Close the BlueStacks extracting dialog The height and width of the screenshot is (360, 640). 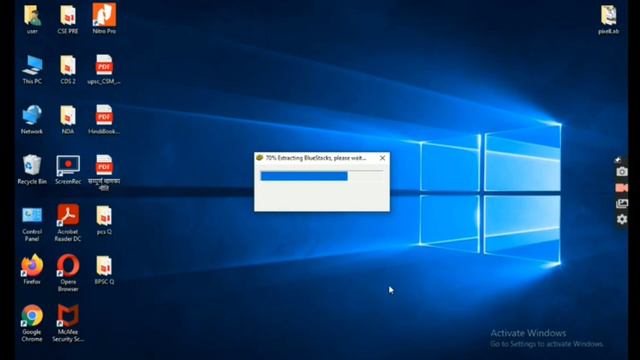382,158
